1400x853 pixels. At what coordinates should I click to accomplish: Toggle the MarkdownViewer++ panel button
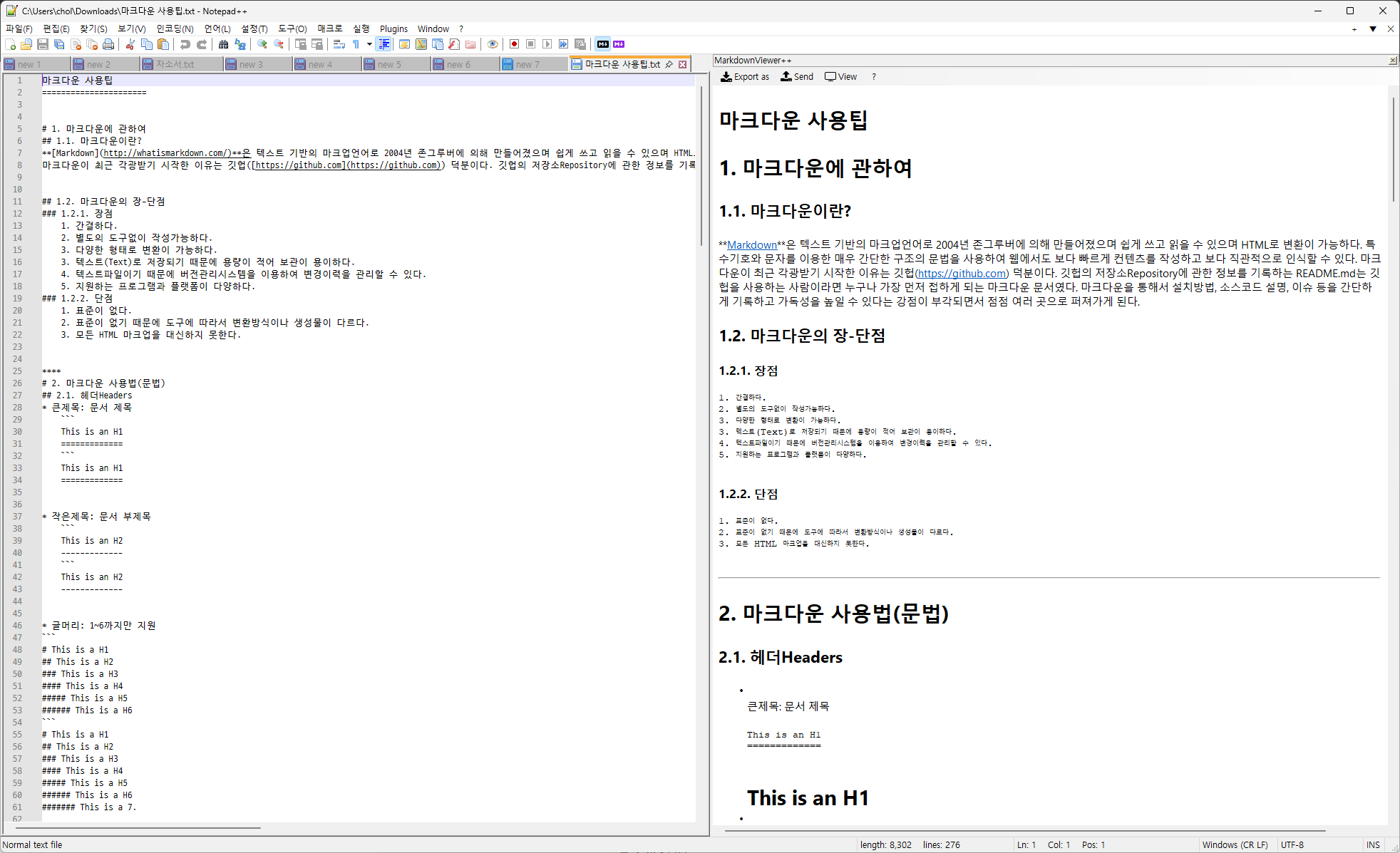tap(603, 44)
